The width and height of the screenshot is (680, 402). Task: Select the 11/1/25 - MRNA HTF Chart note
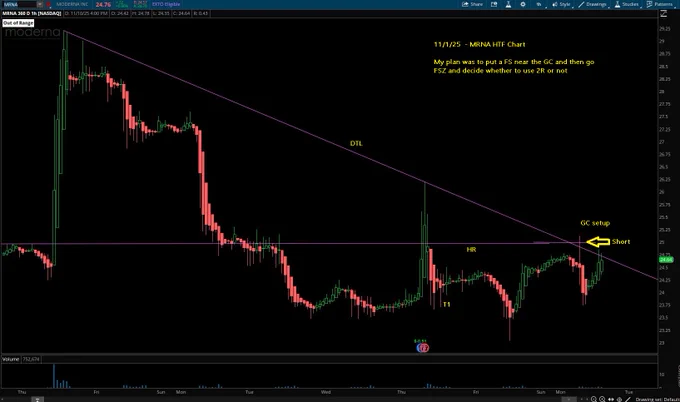coord(479,44)
